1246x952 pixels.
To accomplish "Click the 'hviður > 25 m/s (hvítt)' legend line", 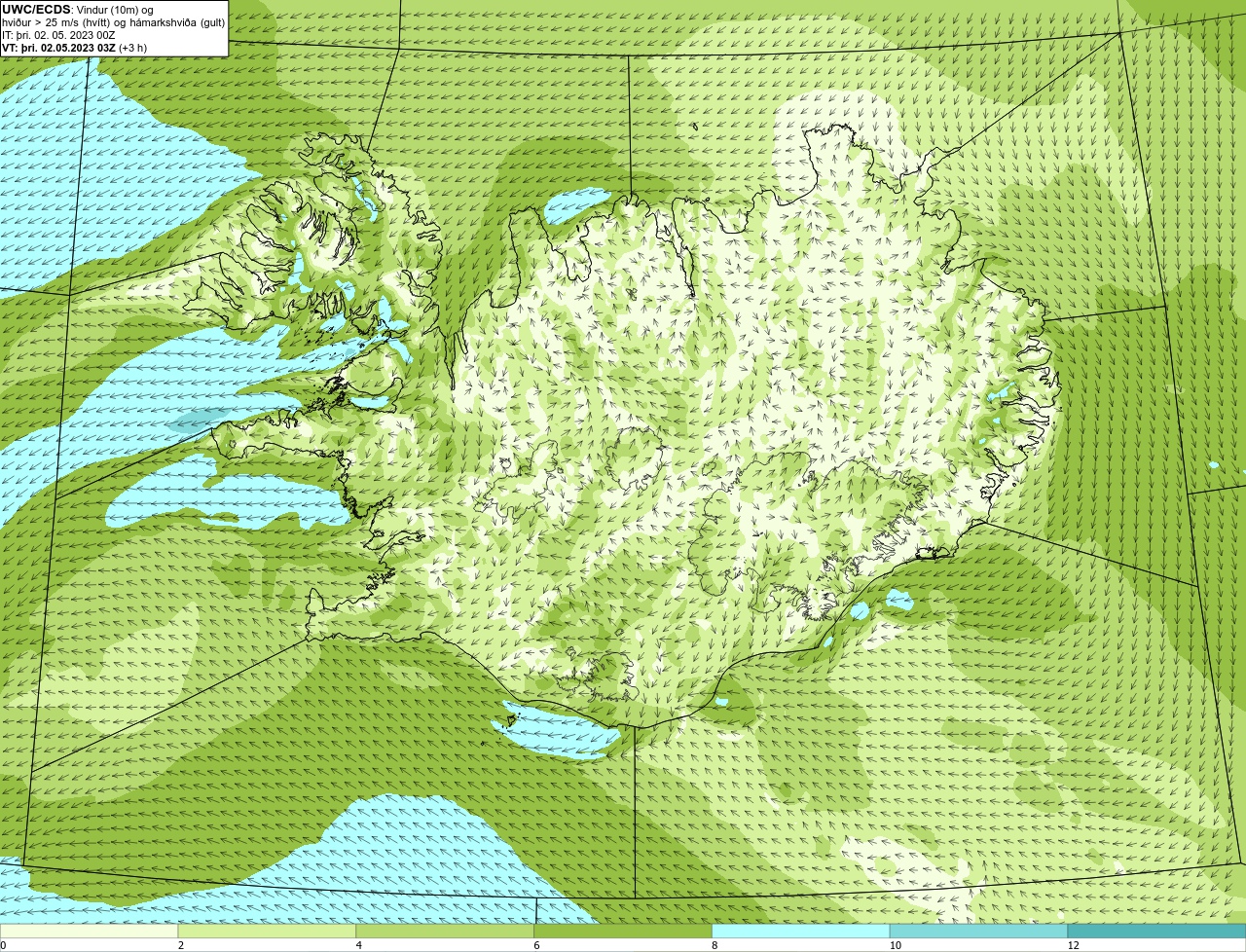I will 114,22.
